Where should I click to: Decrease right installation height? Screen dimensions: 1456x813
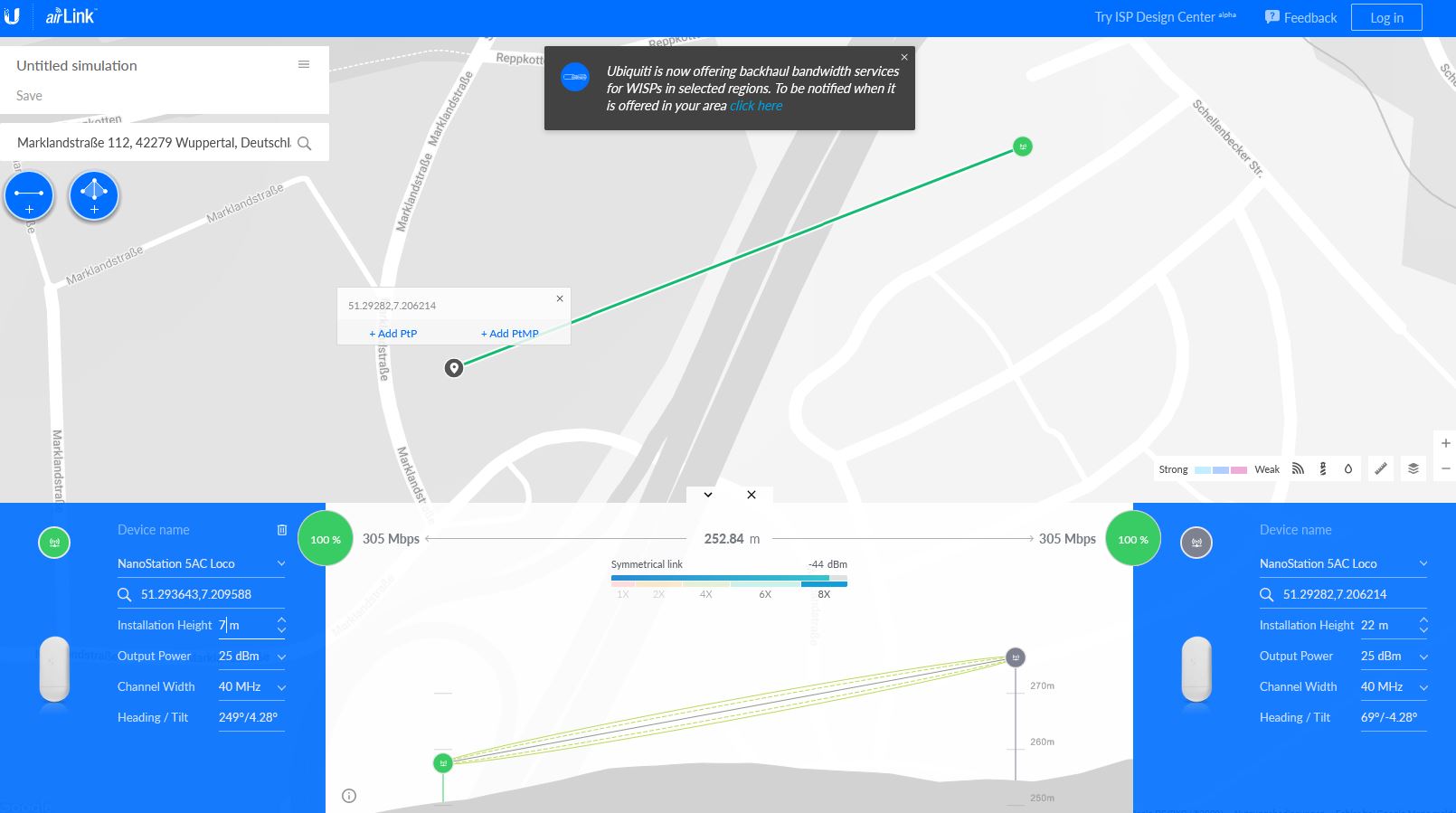point(1423,629)
